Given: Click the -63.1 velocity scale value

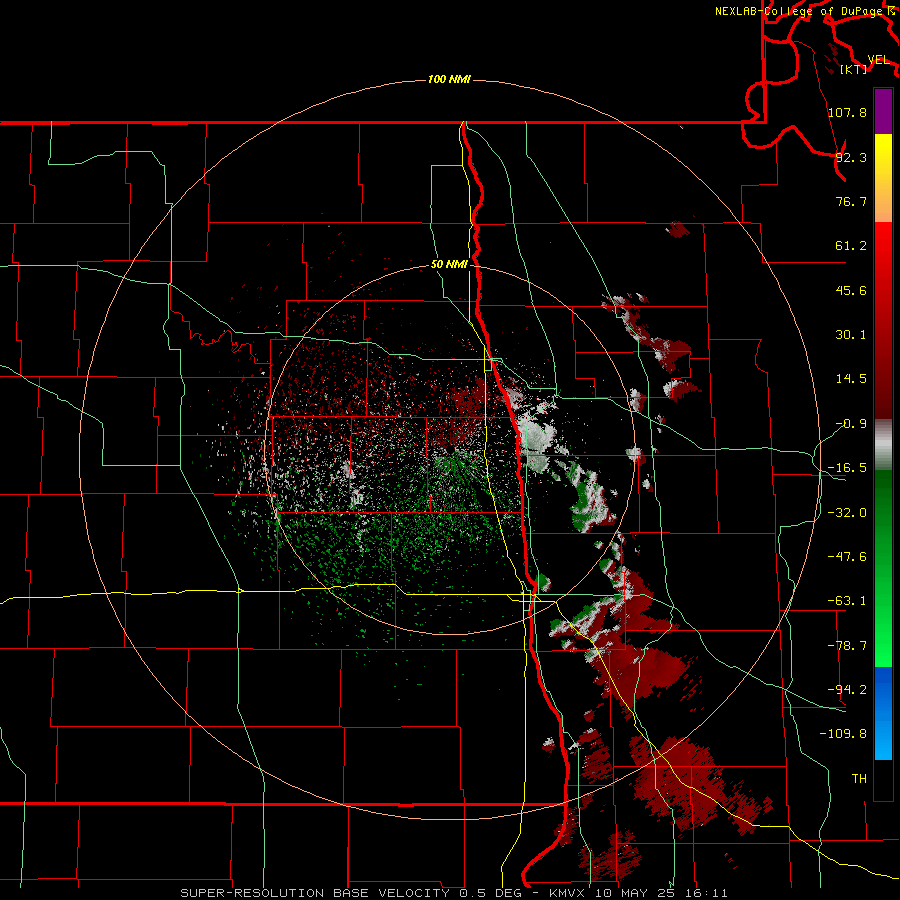Looking at the screenshot, I should pos(847,601).
